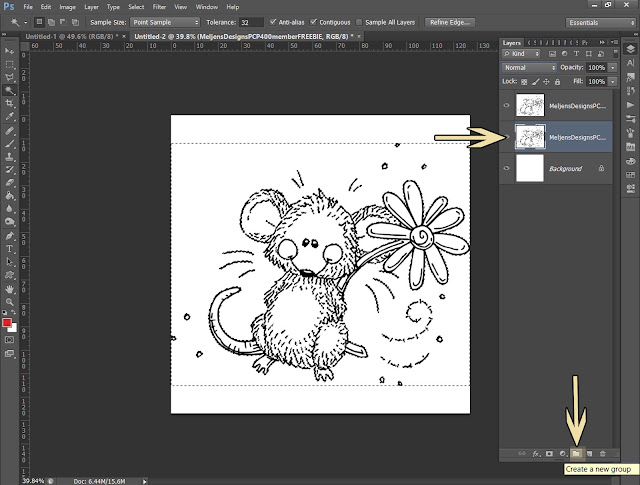The height and width of the screenshot is (485, 640).
Task: Toggle Anti-alias checkbox
Action: (x=273, y=22)
